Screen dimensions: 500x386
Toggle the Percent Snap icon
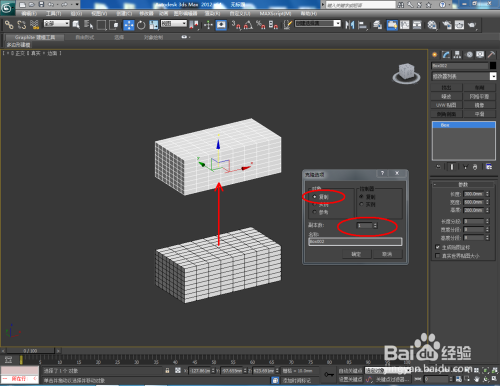coord(261,25)
